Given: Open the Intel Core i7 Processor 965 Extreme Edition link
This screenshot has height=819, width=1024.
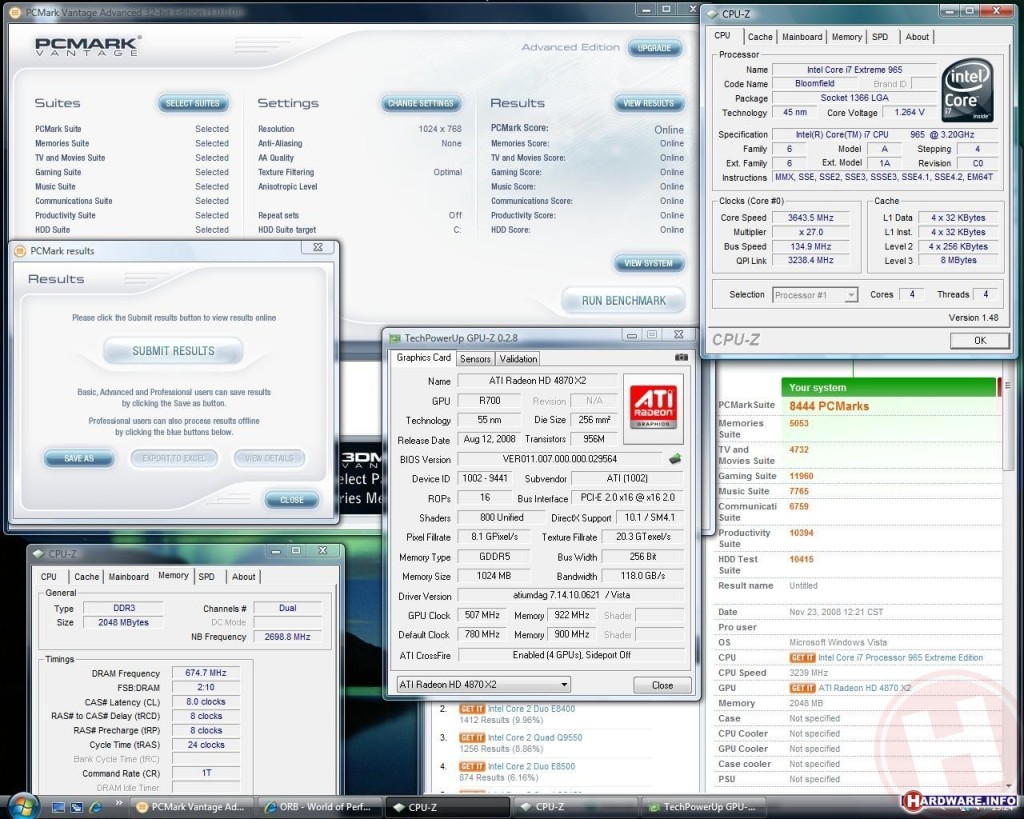Looking at the screenshot, I should click(901, 658).
